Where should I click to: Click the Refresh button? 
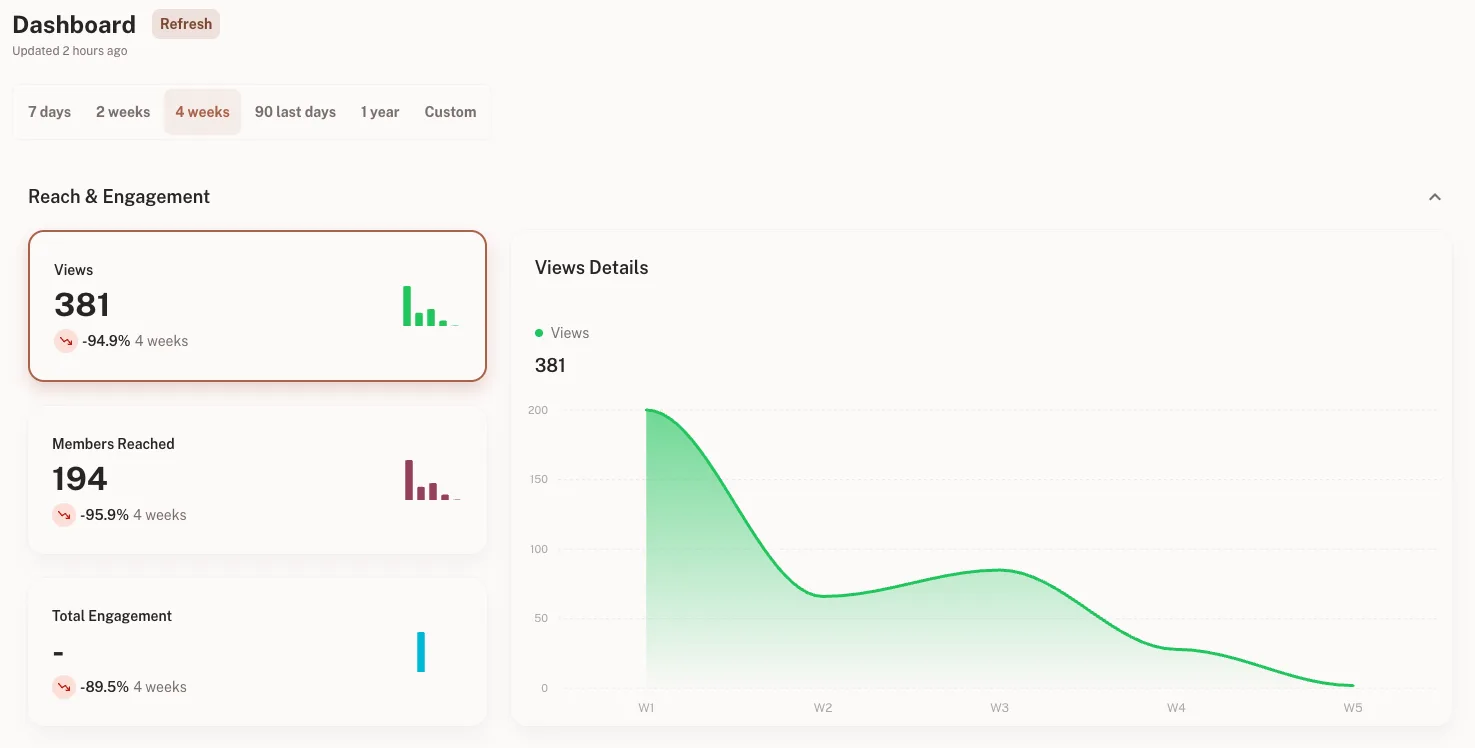(185, 24)
